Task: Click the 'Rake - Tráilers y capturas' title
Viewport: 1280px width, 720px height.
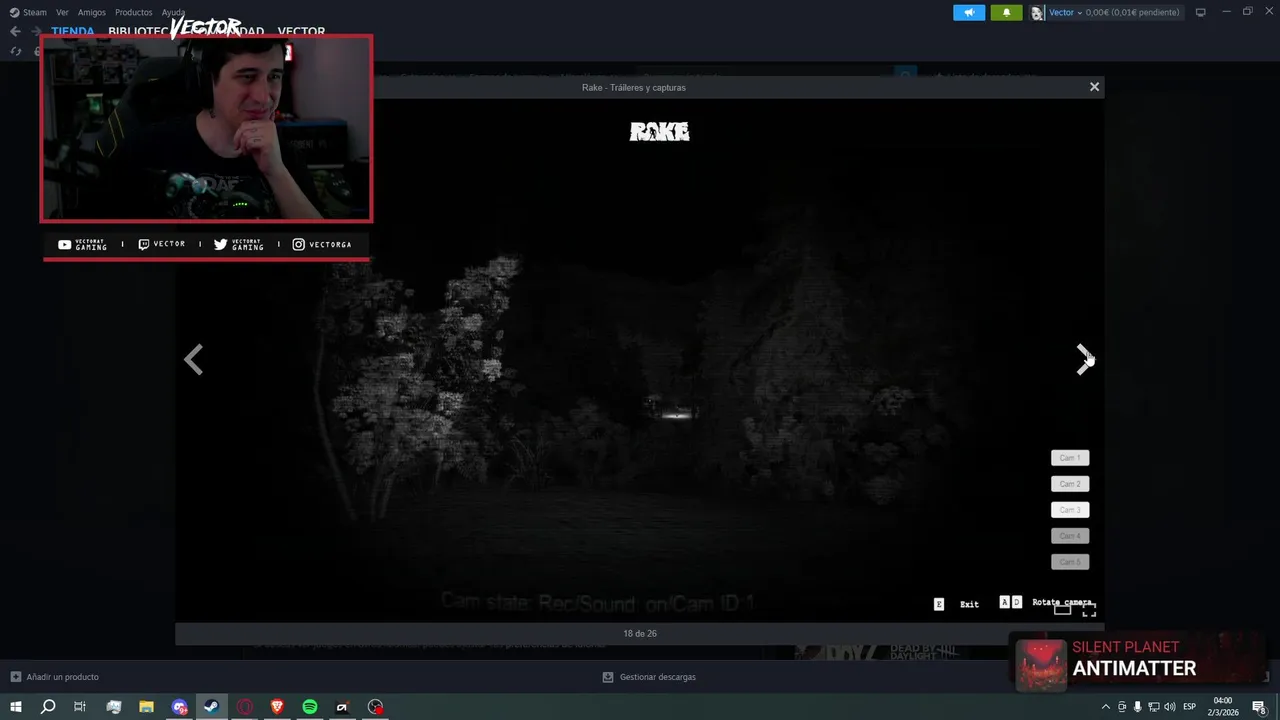Action: pyautogui.click(x=634, y=87)
